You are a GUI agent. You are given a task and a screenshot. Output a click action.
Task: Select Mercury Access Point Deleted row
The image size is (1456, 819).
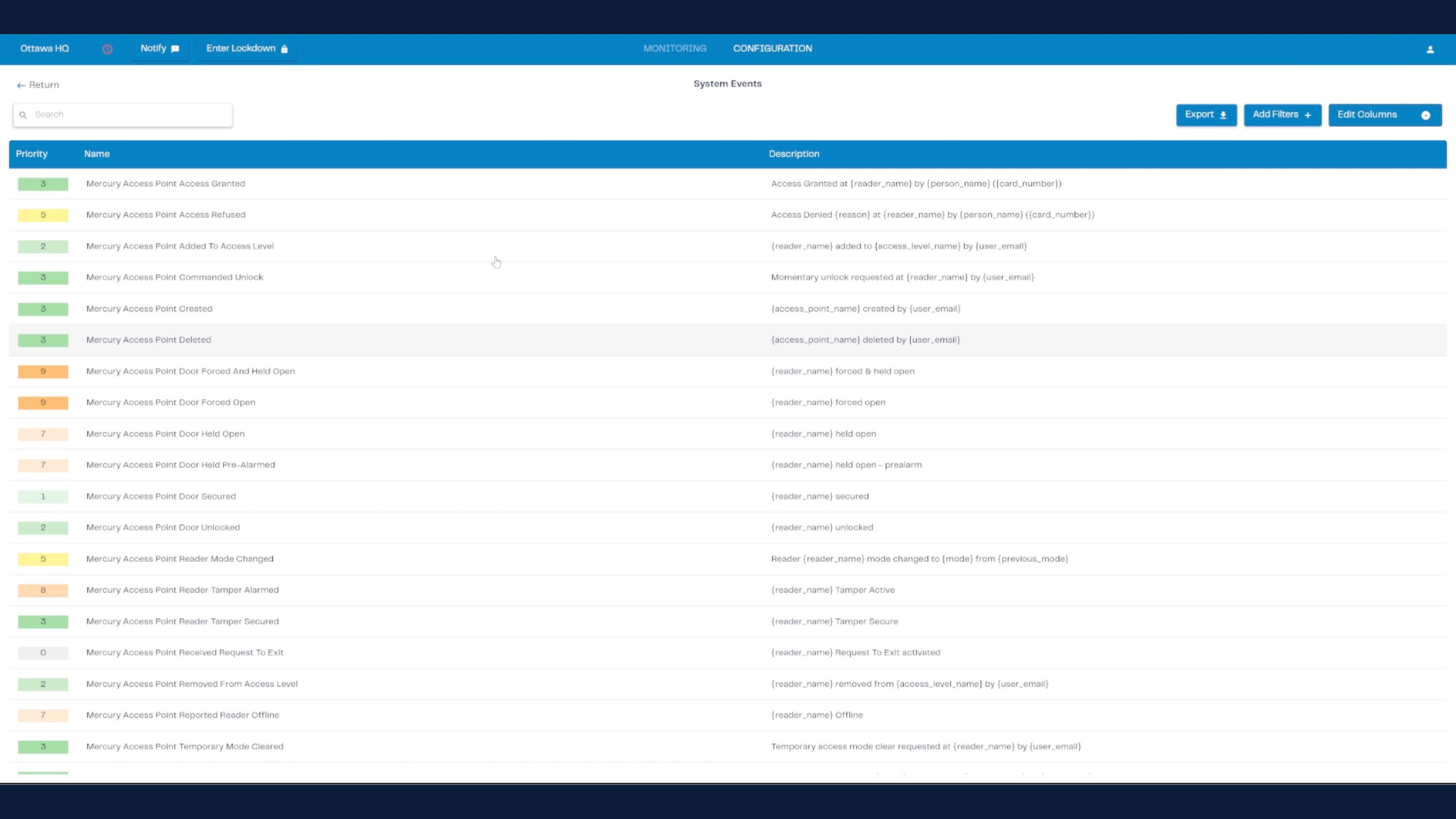pyautogui.click(x=149, y=340)
